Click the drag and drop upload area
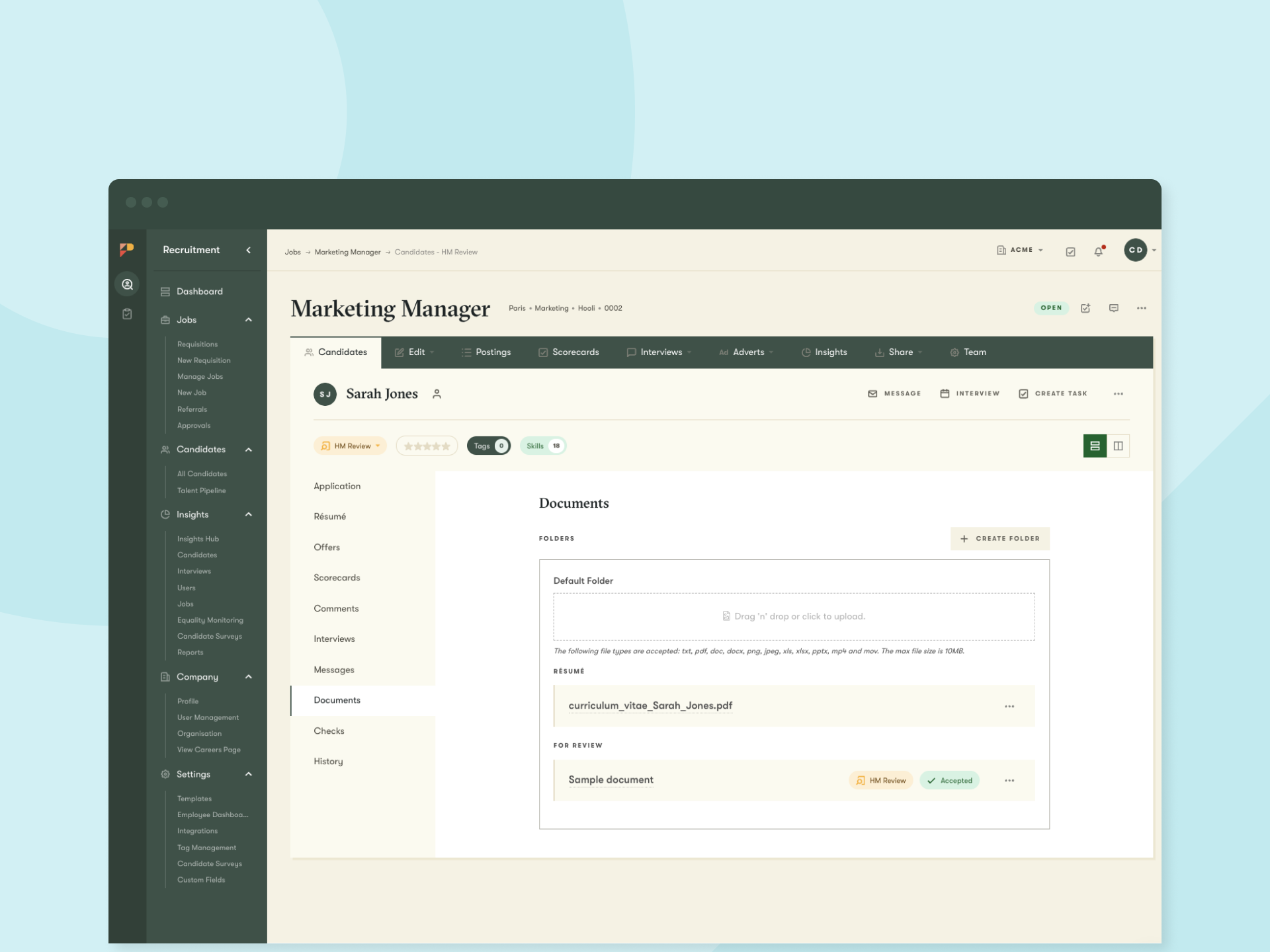The height and width of the screenshot is (952, 1270). 793,616
